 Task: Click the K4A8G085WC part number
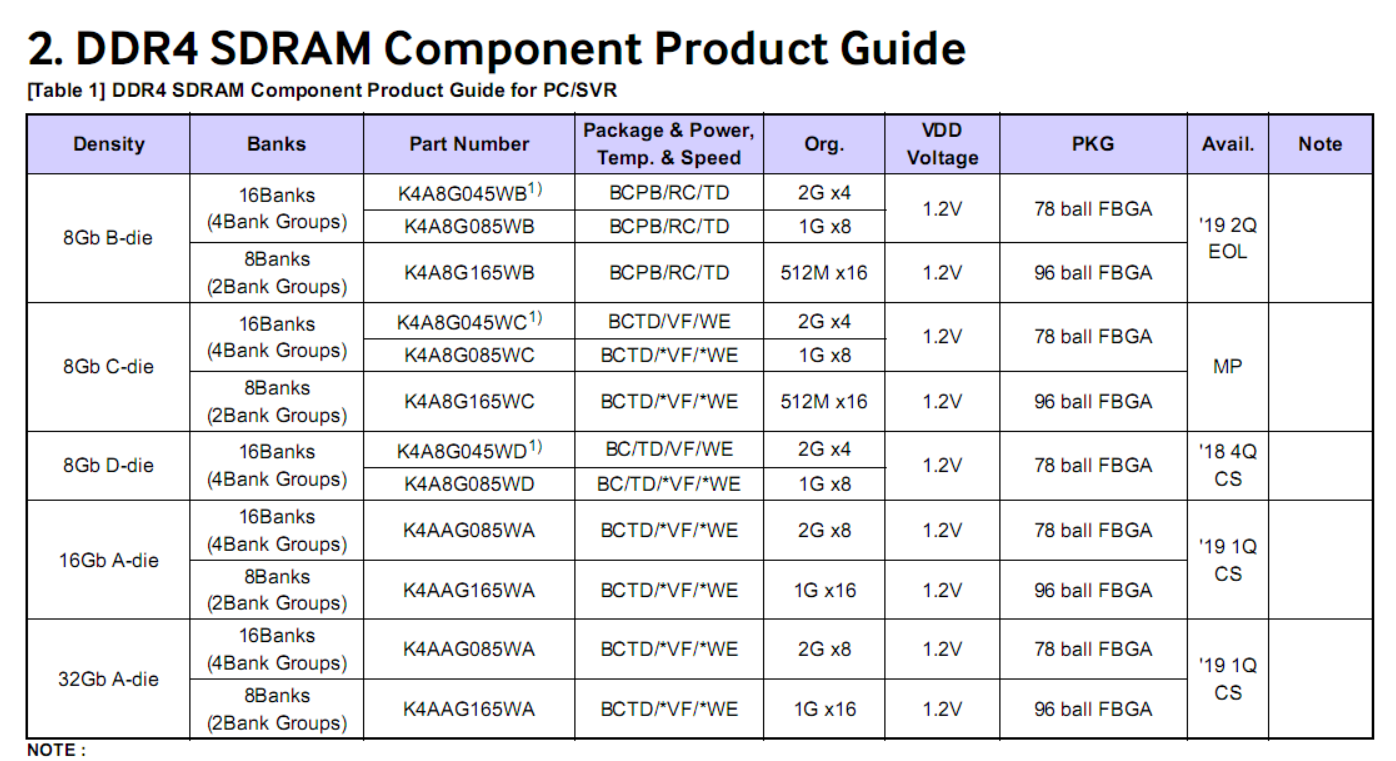pos(469,355)
